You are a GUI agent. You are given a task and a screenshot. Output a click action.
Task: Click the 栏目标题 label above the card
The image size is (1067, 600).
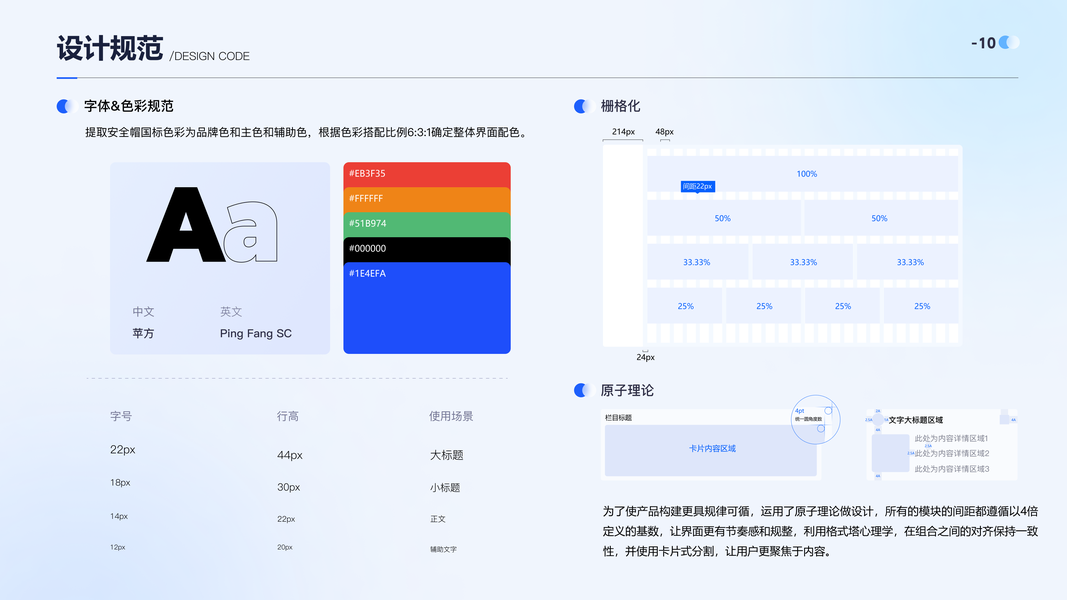[619, 418]
